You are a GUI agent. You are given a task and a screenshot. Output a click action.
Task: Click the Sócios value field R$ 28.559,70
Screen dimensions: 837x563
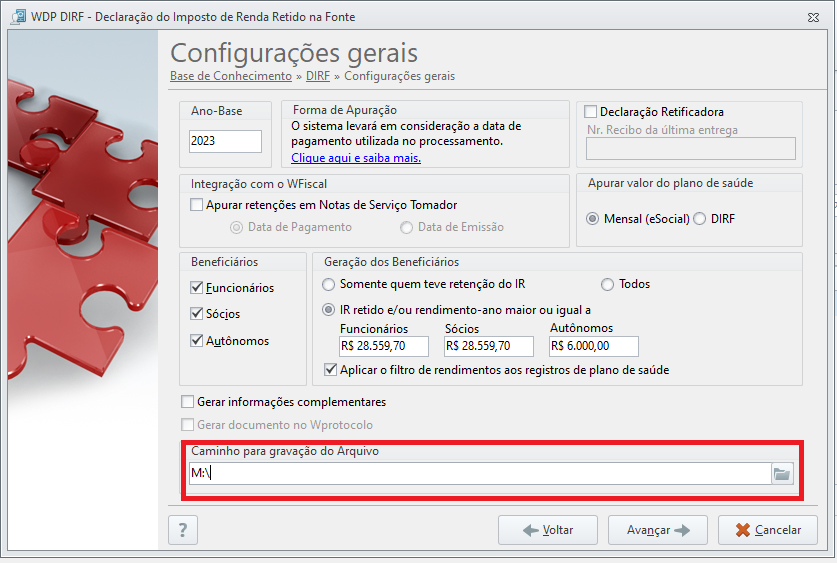pyautogui.click(x=489, y=346)
